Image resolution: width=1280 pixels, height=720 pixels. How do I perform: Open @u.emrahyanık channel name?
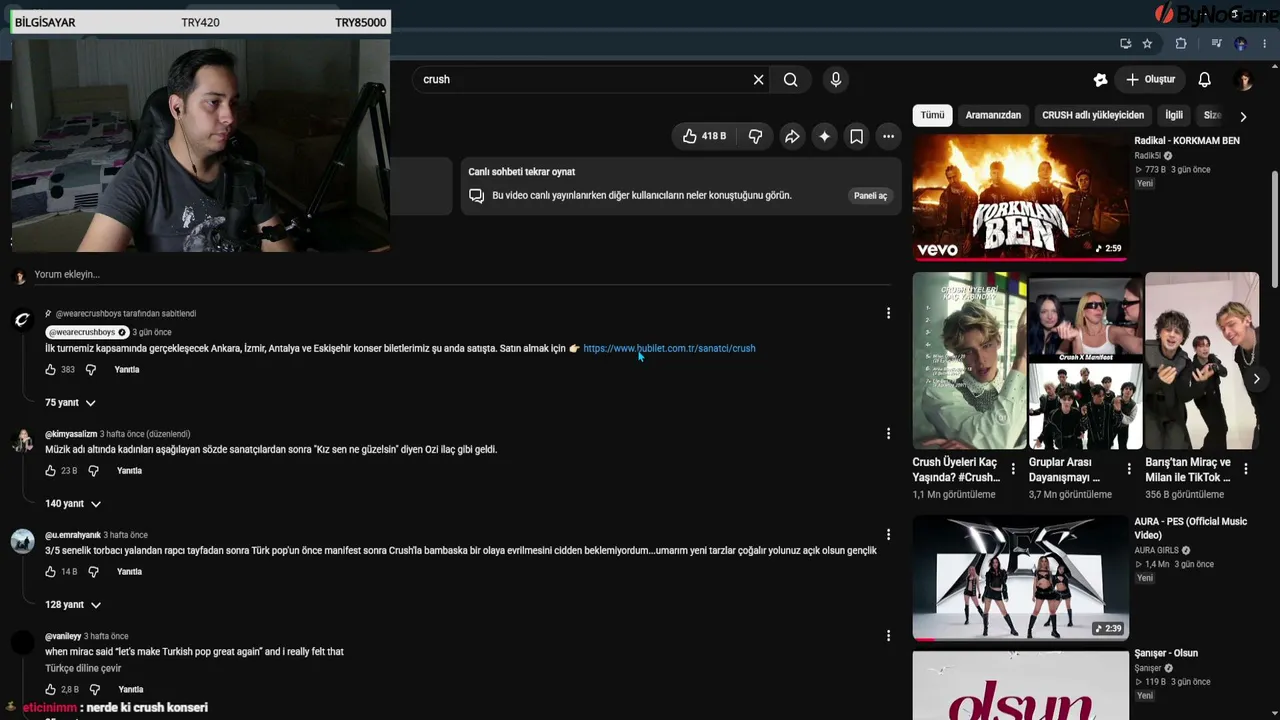pos(73,535)
